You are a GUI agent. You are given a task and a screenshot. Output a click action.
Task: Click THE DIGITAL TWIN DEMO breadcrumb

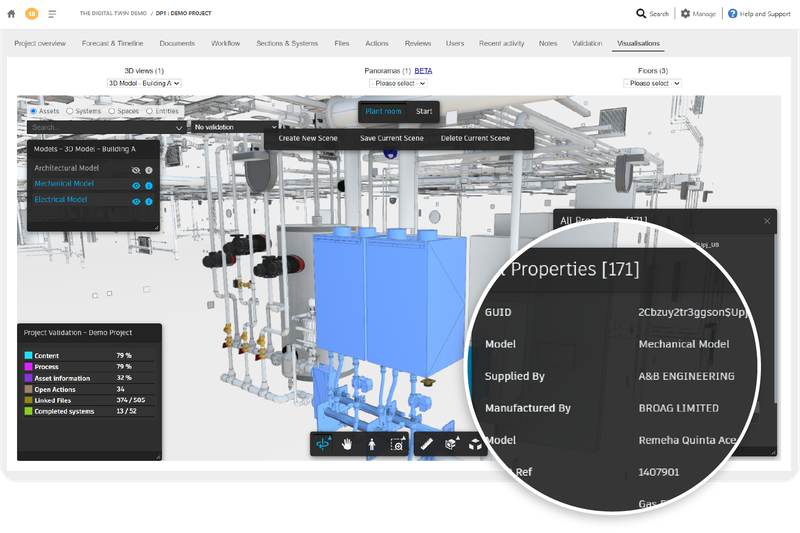[113, 13]
